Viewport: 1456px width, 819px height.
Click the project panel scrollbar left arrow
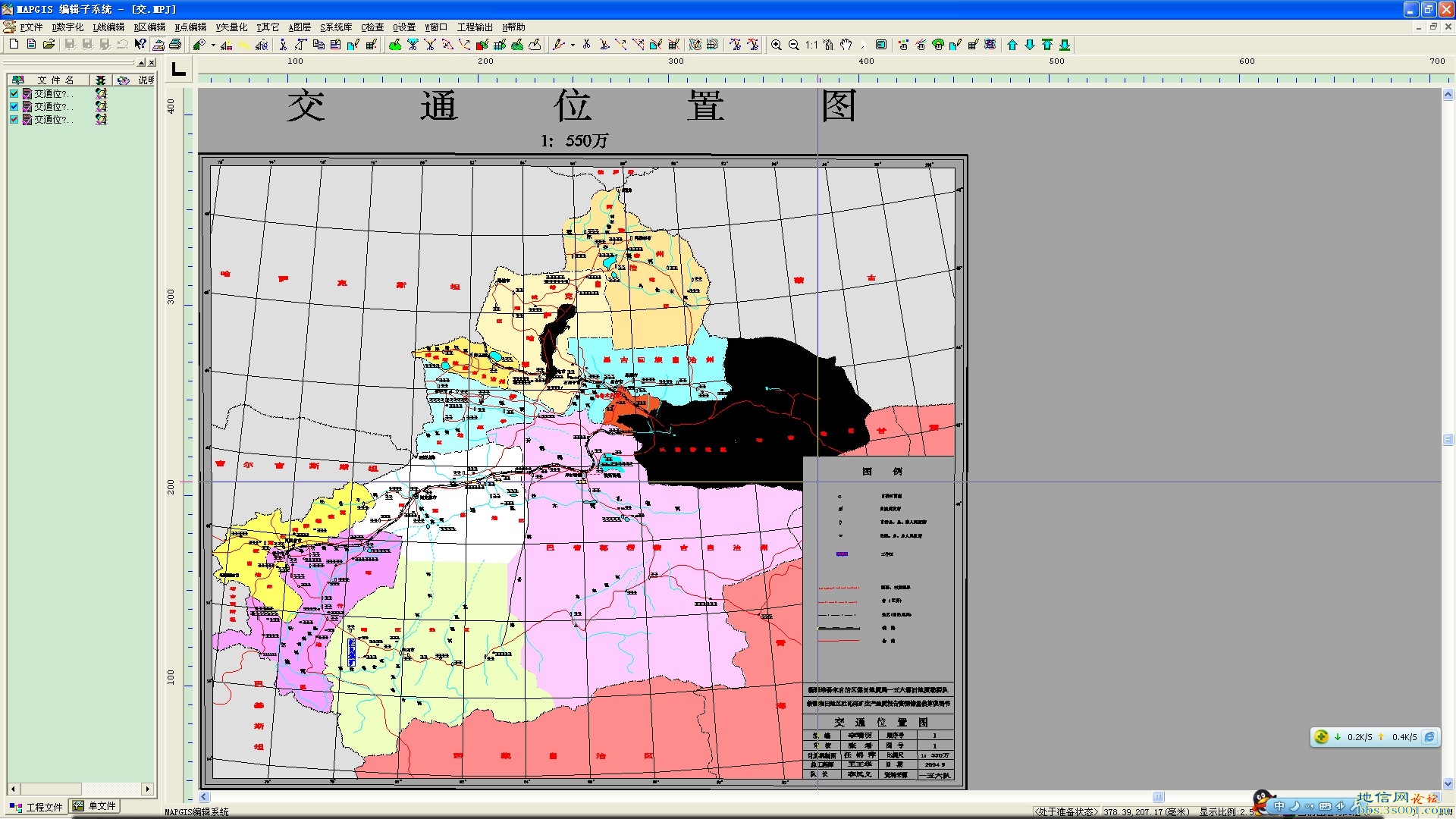(x=13, y=789)
